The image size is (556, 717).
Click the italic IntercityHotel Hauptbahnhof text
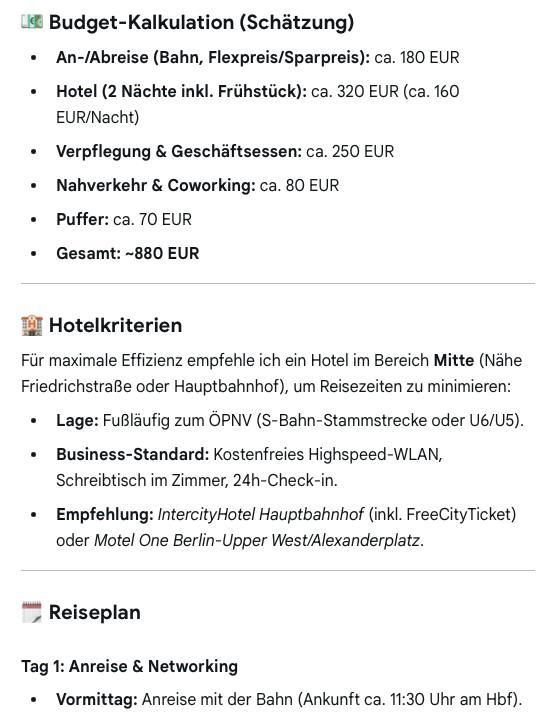tap(261, 514)
